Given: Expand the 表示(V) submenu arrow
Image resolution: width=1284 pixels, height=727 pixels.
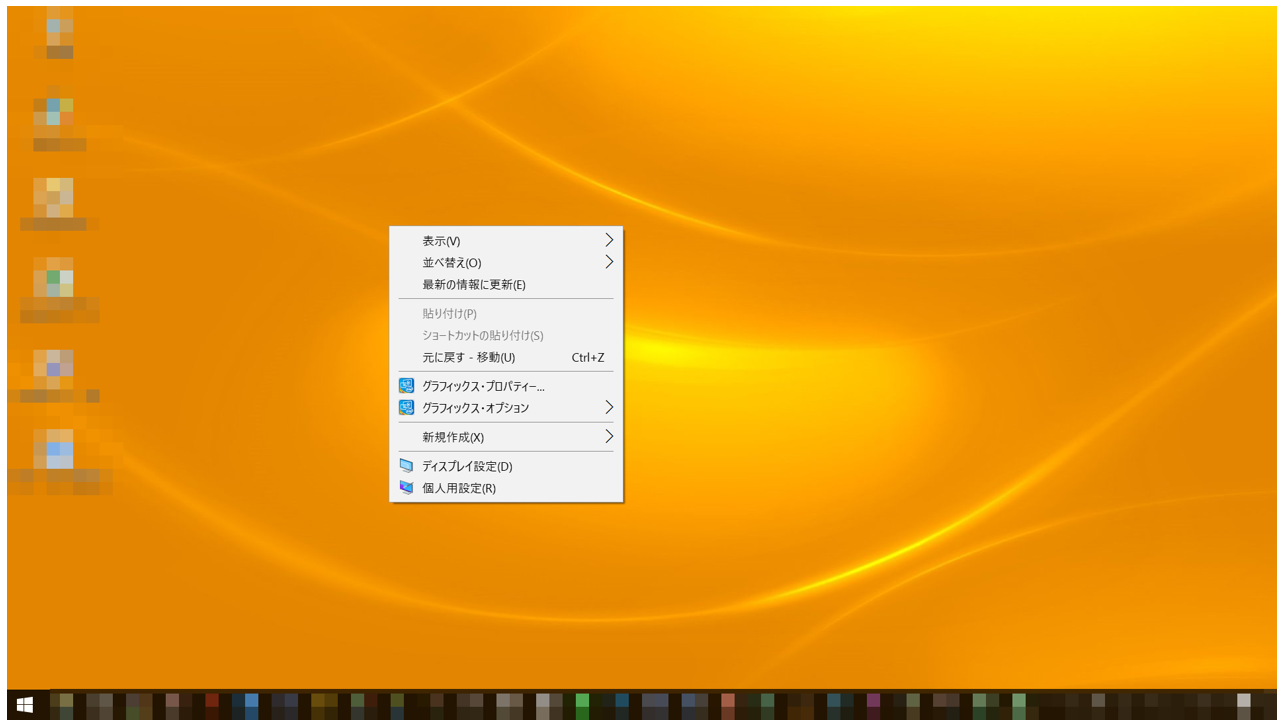Looking at the screenshot, I should tap(608, 241).
